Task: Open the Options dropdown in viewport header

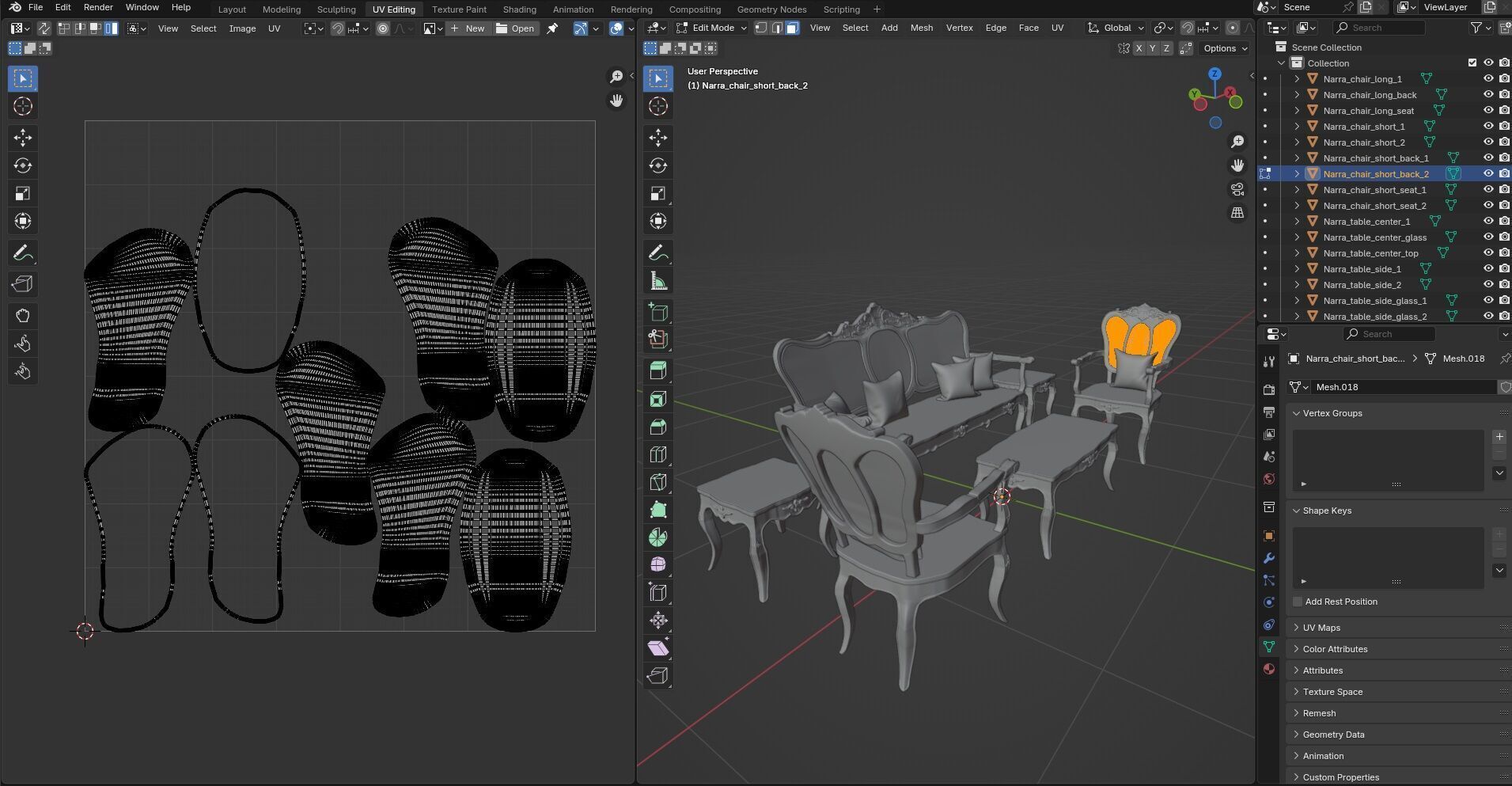Action: [1225, 48]
